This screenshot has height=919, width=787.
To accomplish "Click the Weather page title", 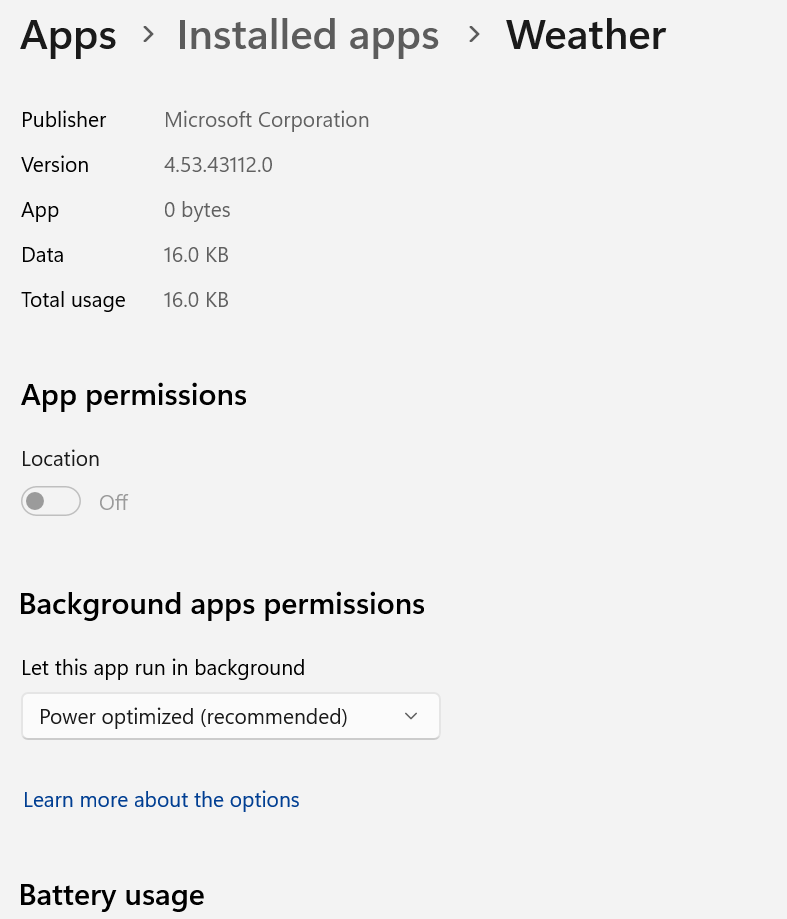I will tap(585, 36).
